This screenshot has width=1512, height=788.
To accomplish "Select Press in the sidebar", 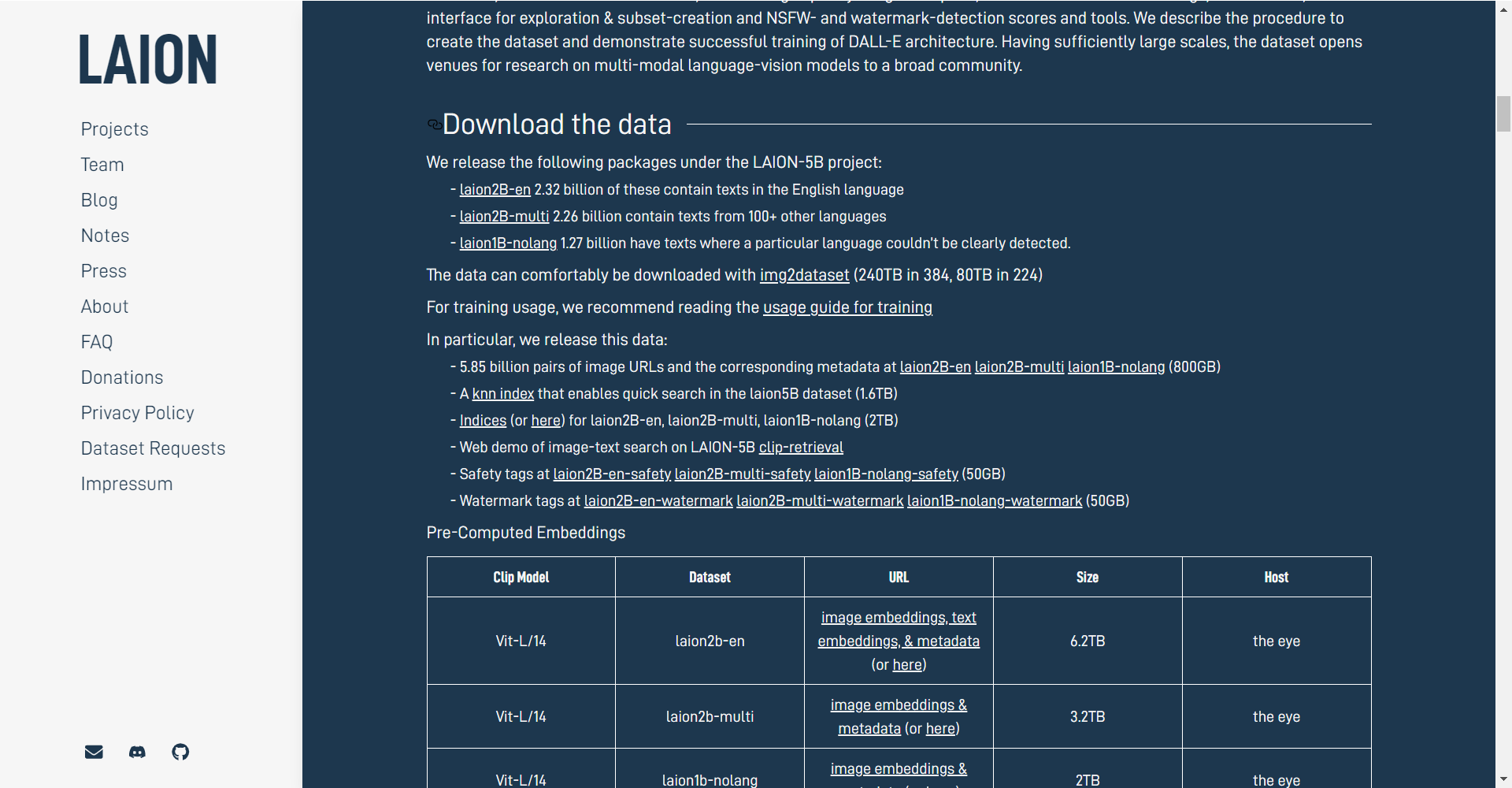I will (103, 271).
